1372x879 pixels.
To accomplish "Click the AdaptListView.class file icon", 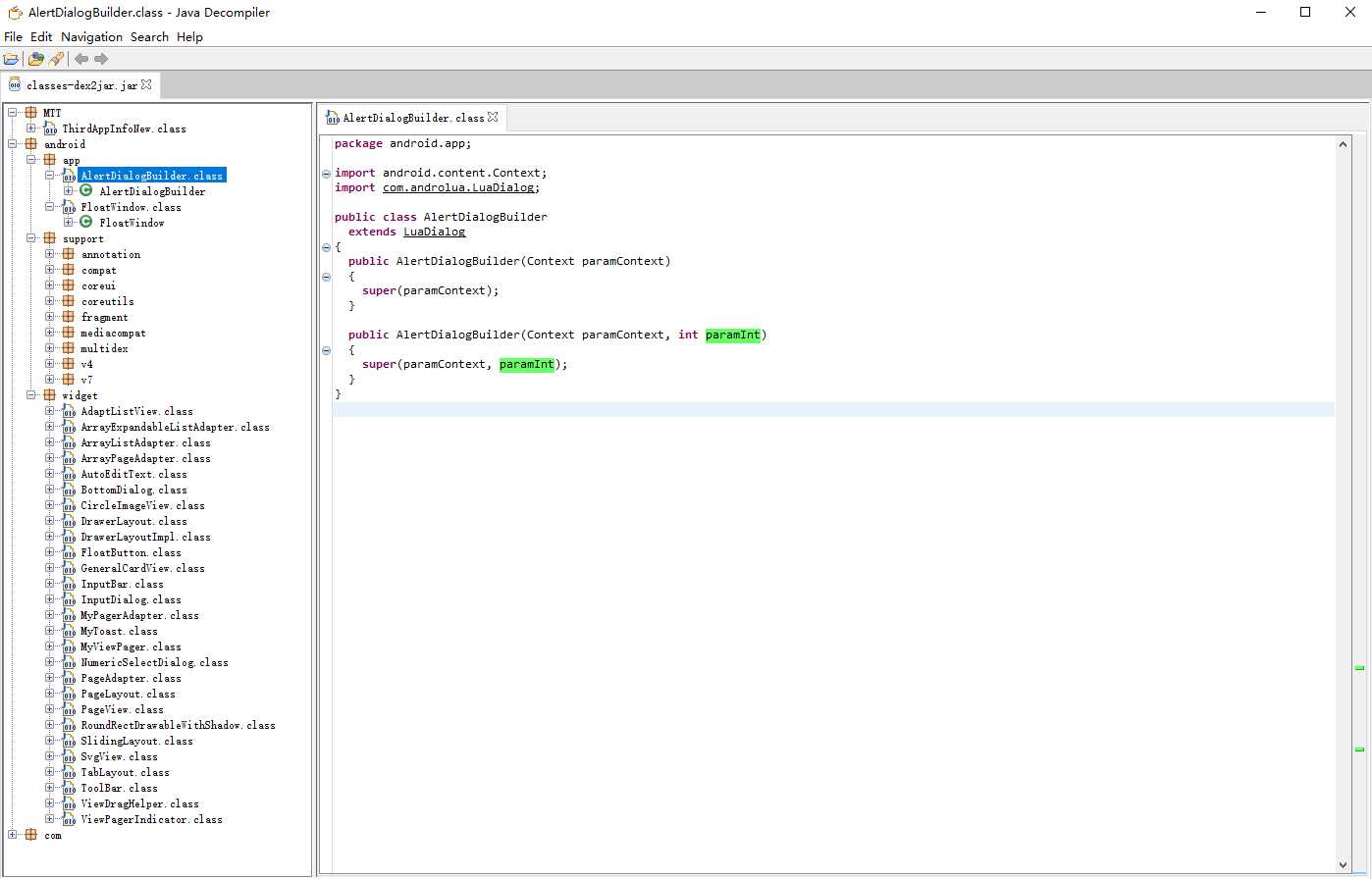I will [x=69, y=411].
